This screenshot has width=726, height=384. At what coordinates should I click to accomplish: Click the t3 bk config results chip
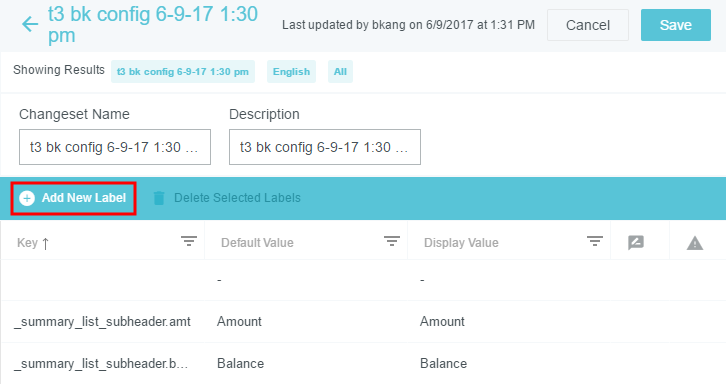pos(183,72)
